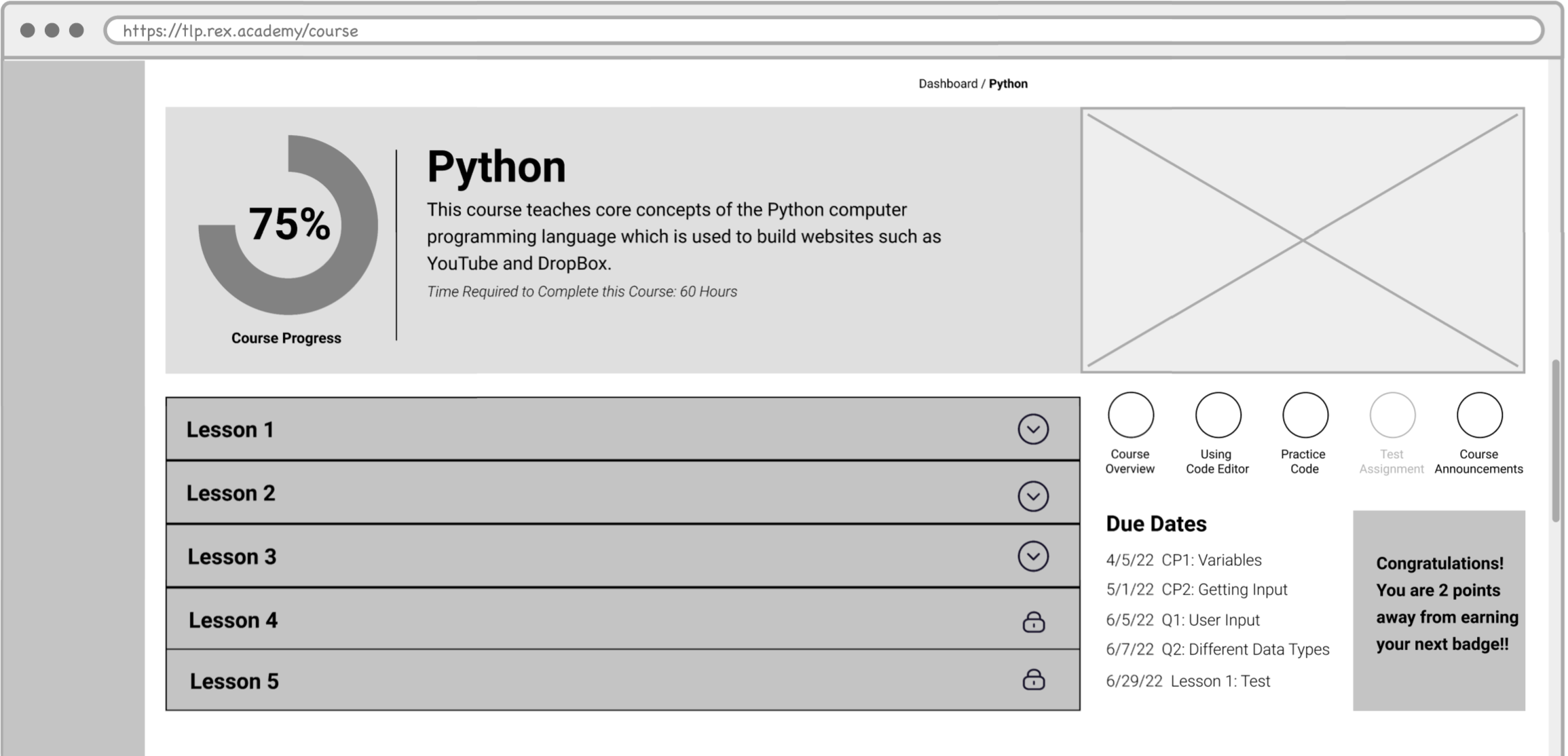The height and width of the screenshot is (756, 1568).
Task: Click the browser URL address bar
Action: [815, 31]
